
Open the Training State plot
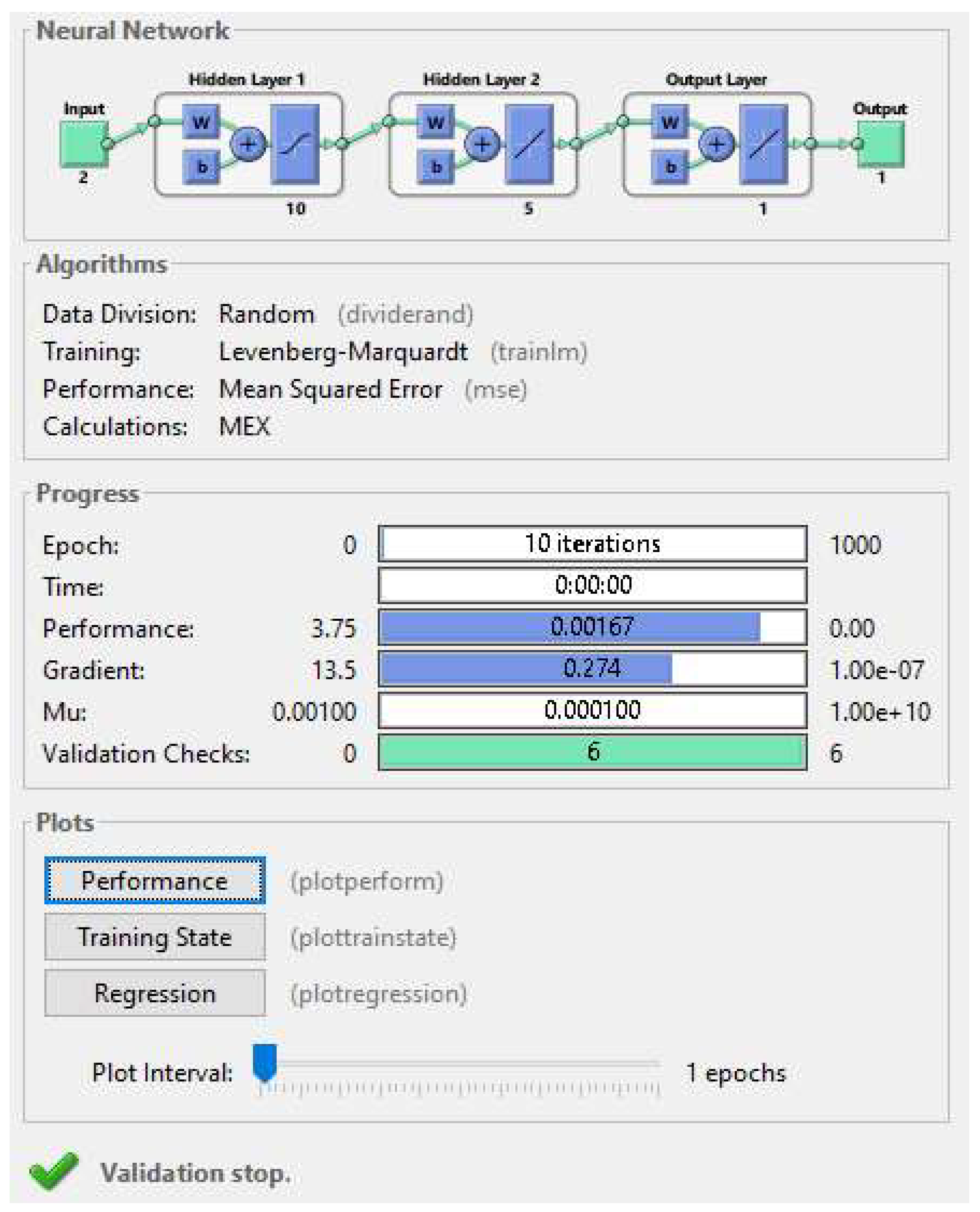point(155,937)
